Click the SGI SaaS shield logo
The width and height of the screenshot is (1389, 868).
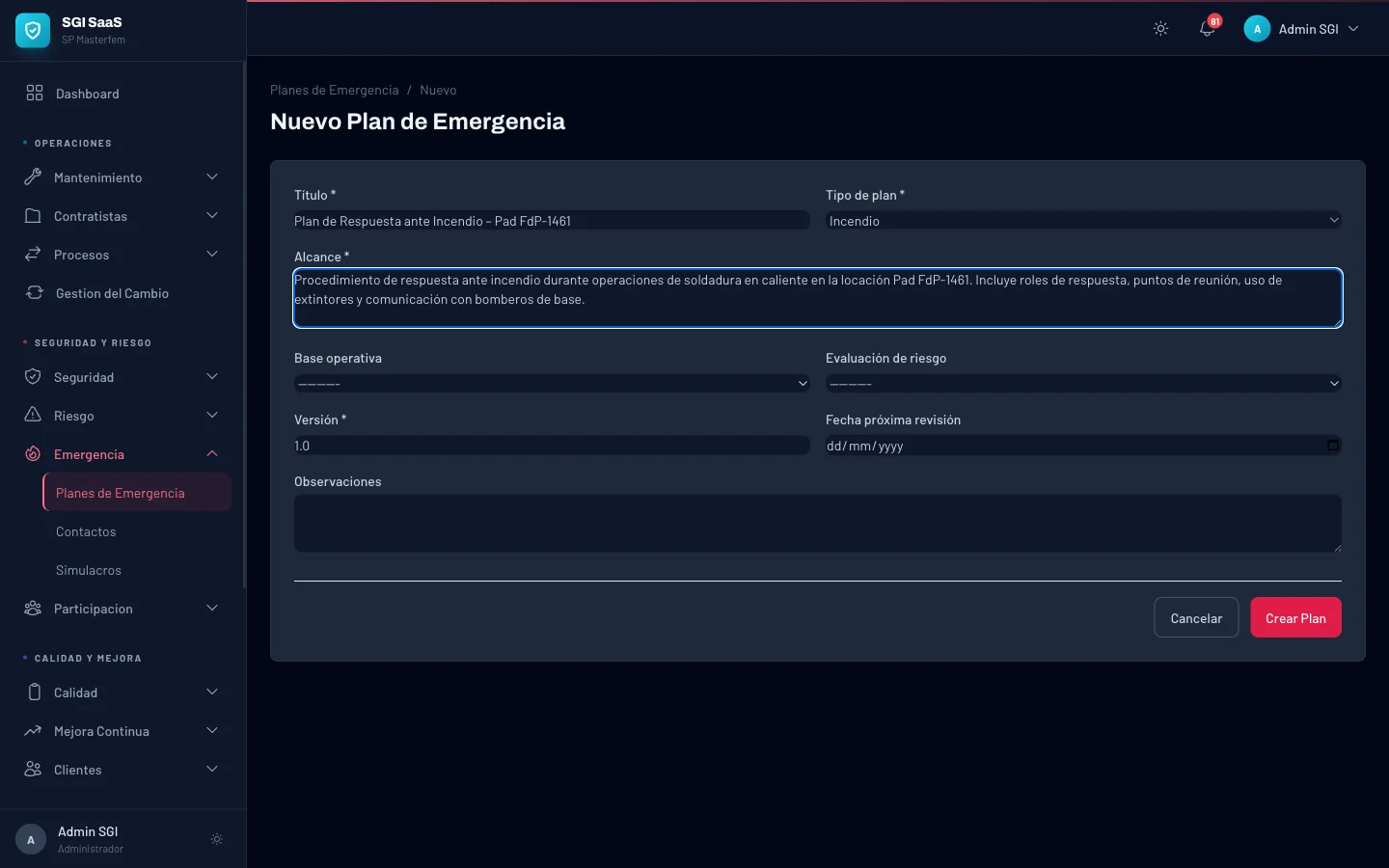tap(33, 31)
